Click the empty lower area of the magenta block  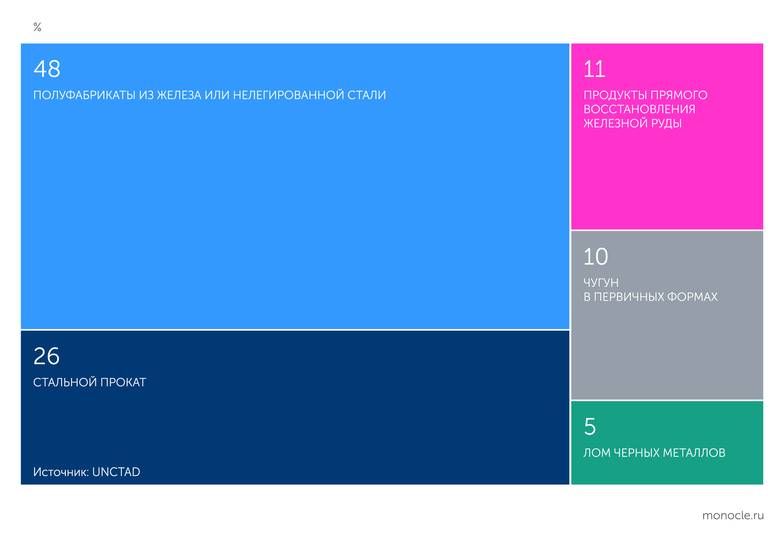pos(667,185)
